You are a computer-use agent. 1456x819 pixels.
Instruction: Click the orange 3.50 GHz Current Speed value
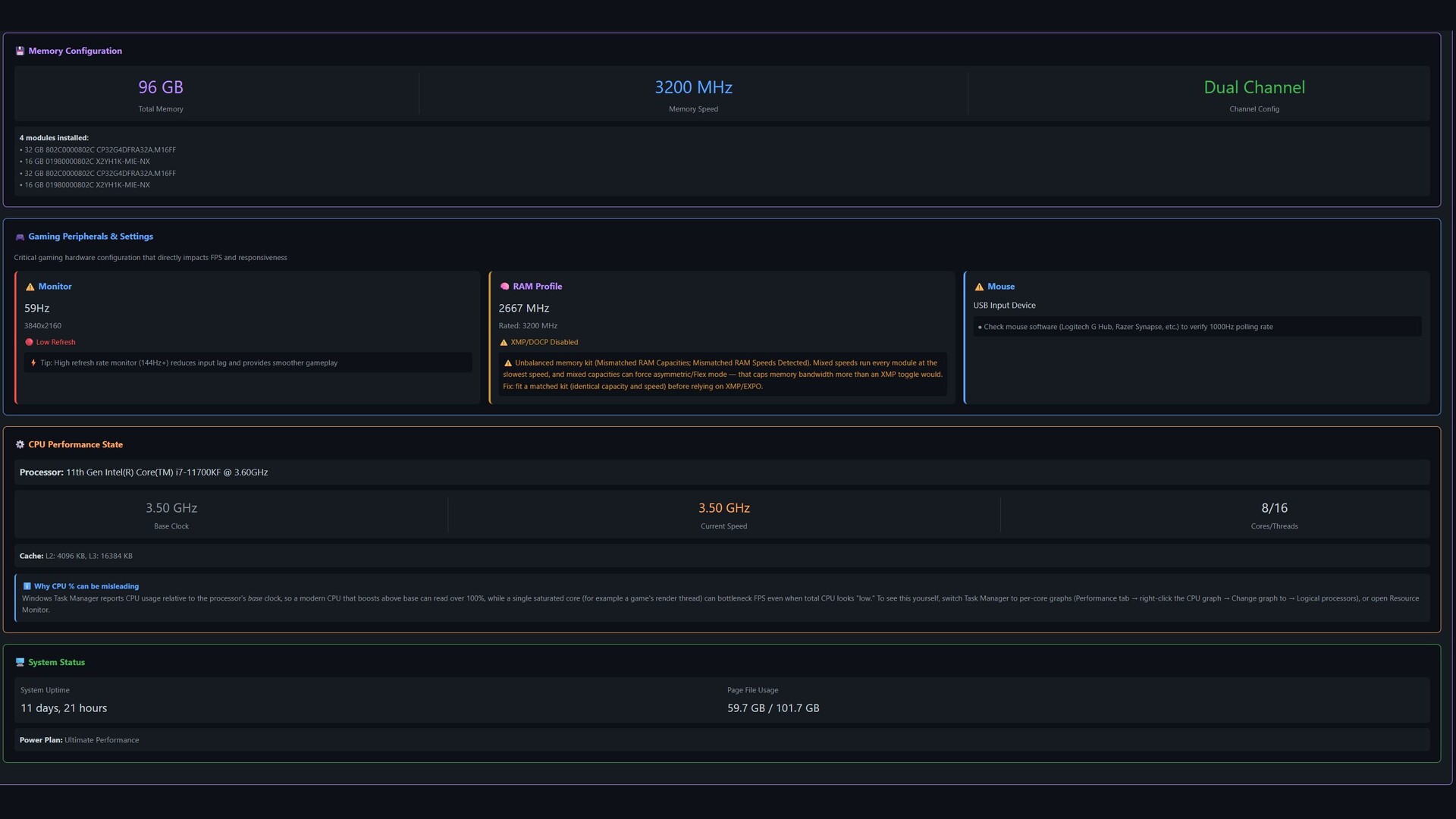[x=724, y=508]
